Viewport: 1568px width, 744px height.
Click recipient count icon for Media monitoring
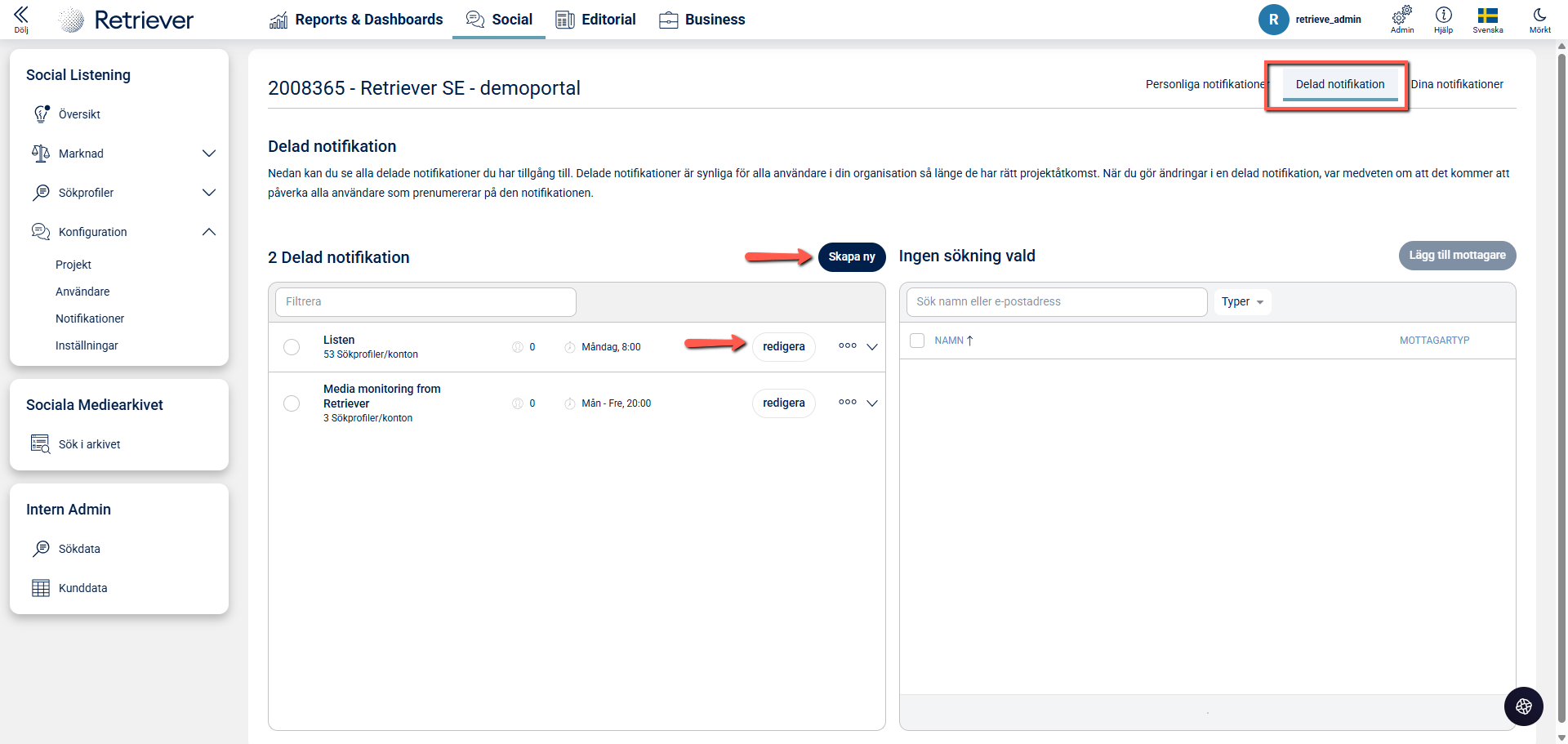pyautogui.click(x=518, y=403)
